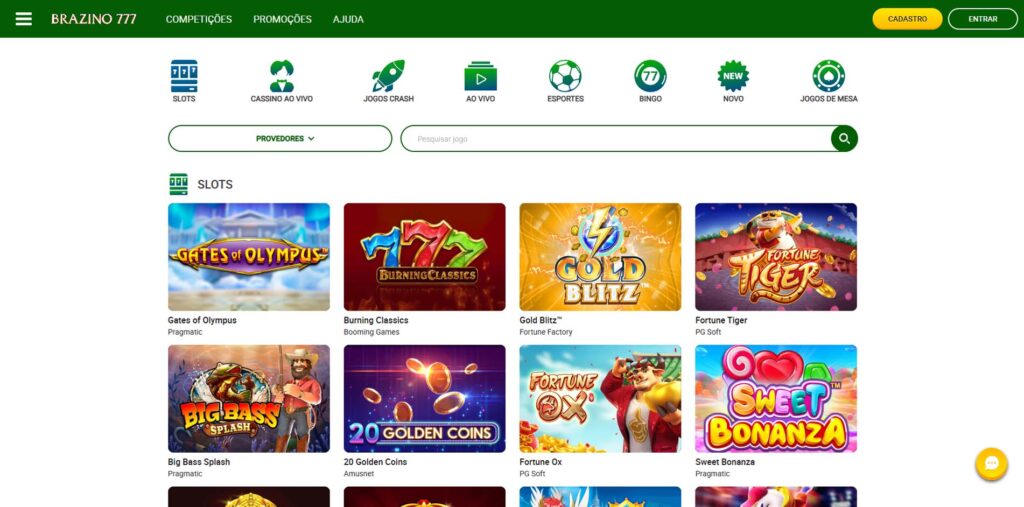Screen dimensions: 1024x507
Task: Open the hamburger menu
Action: 24,19
